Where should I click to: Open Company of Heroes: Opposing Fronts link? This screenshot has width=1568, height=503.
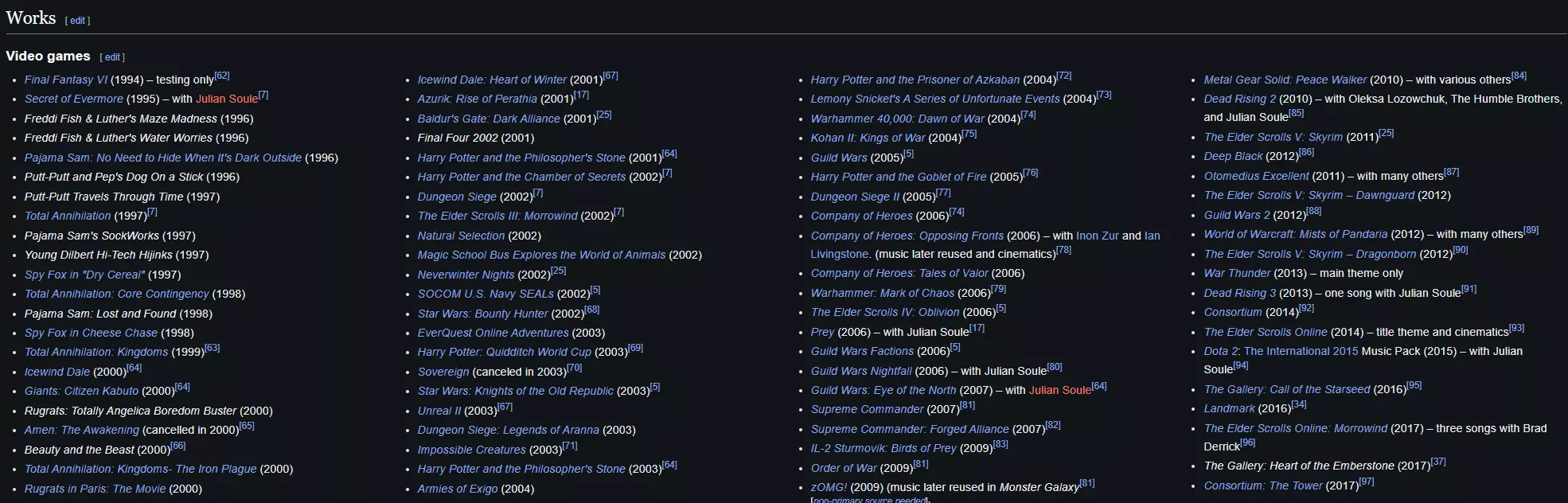[x=907, y=236]
